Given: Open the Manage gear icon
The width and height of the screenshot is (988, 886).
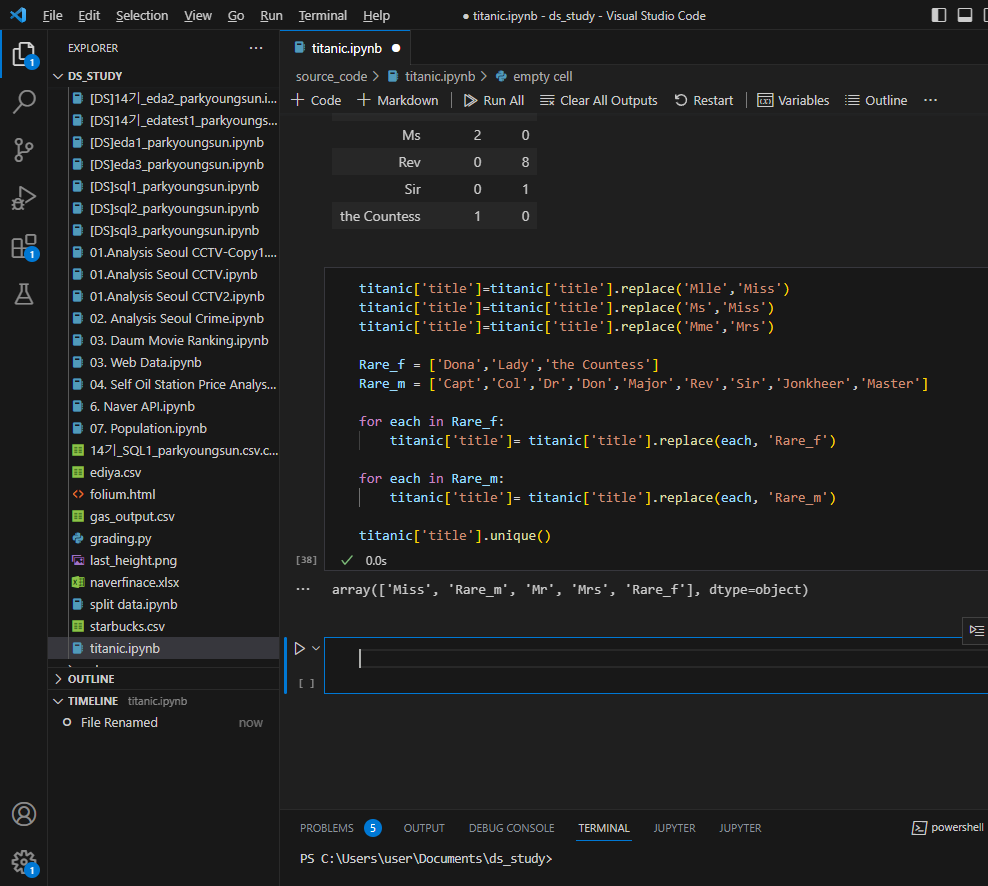Looking at the screenshot, I should (24, 862).
